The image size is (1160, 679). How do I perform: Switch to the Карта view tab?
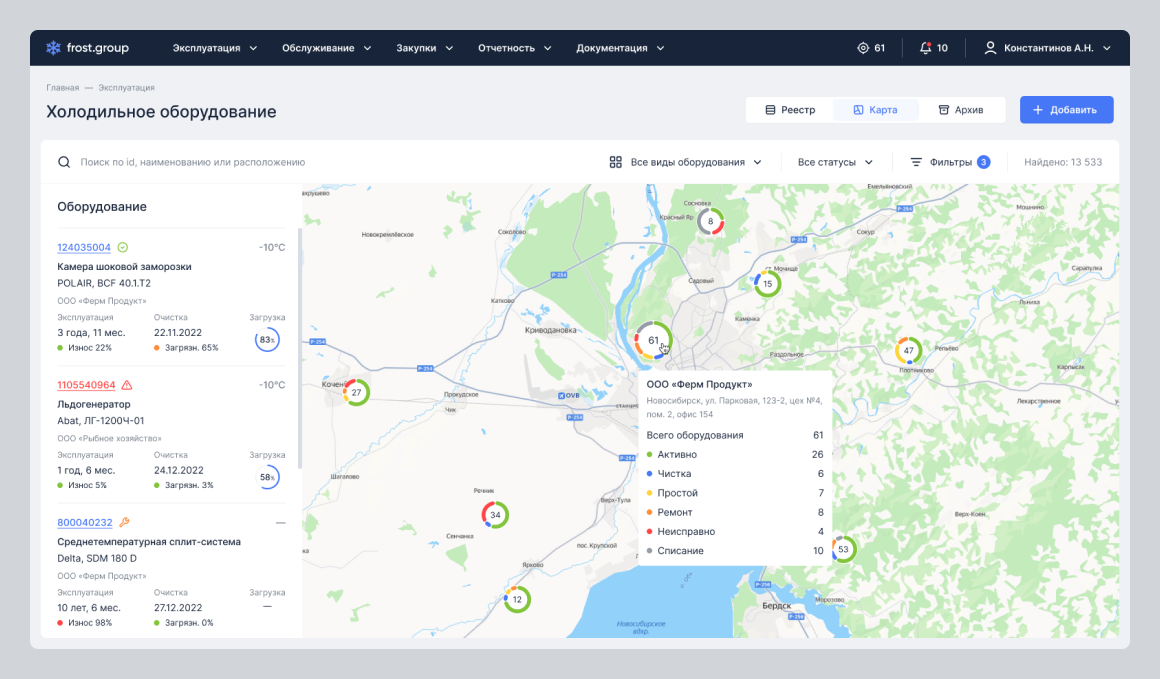[875, 109]
